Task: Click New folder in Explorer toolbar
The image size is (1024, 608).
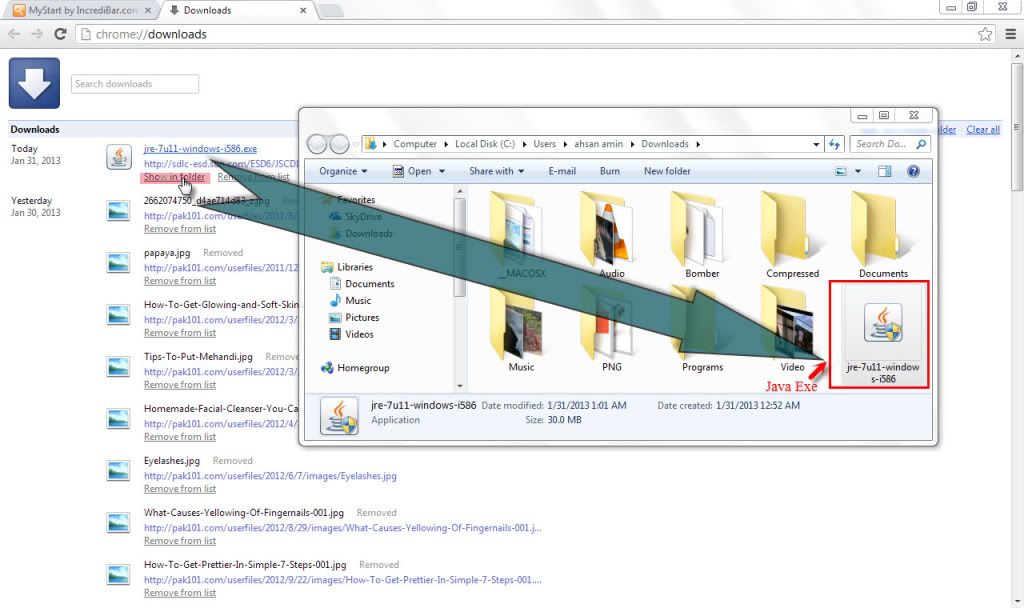Action: 667,171
